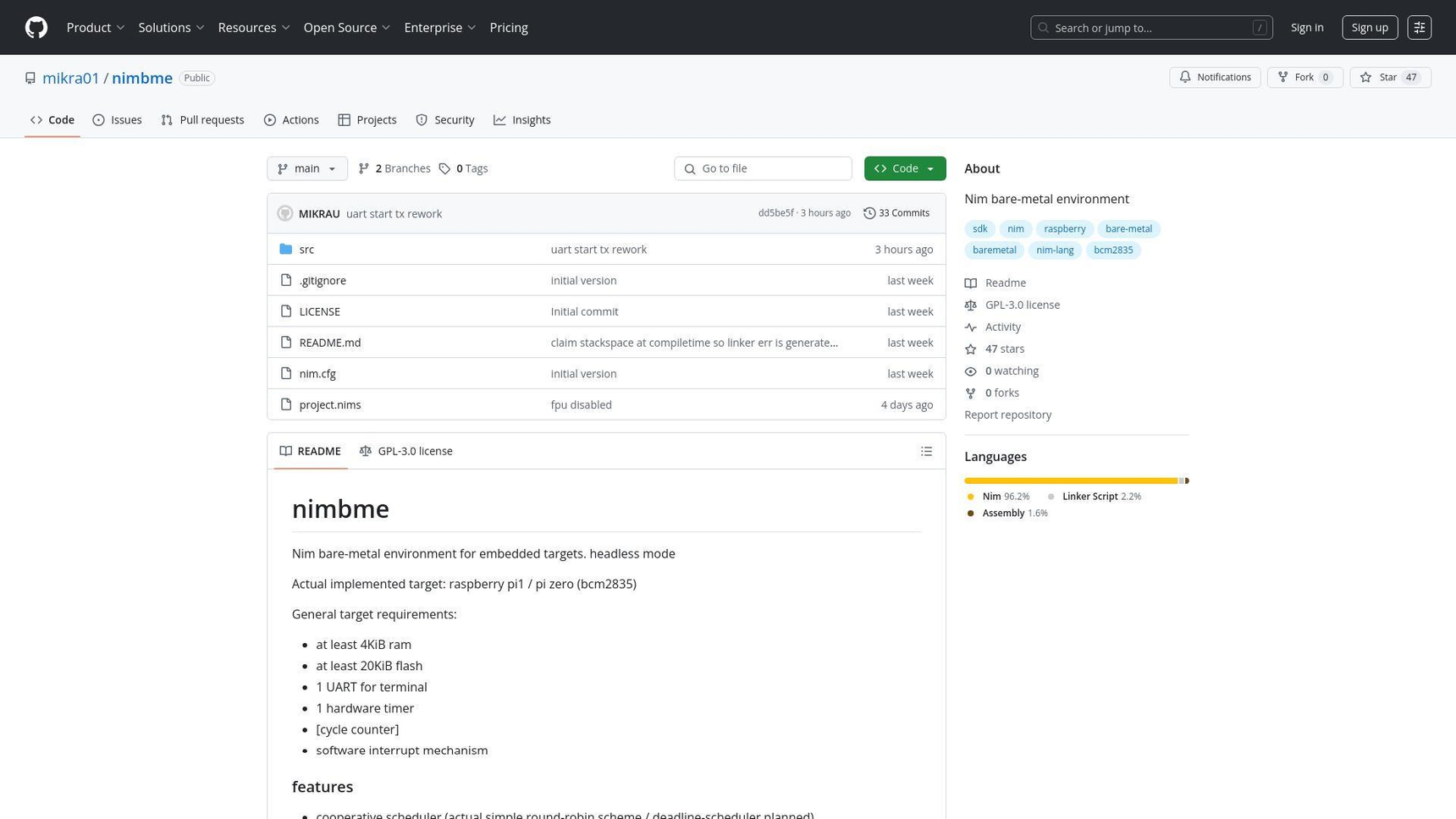Image resolution: width=1456 pixels, height=819 pixels.
Task: Open the global navigation menu icon
Action: pyautogui.click(x=1419, y=27)
